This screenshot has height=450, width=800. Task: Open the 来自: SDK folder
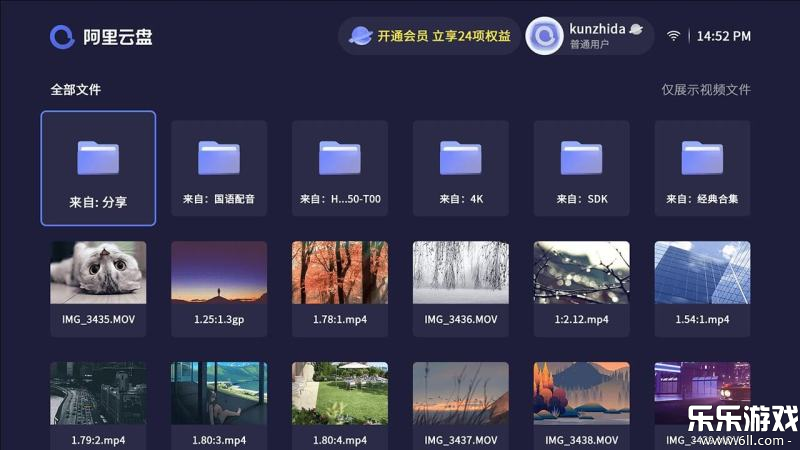[x=582, y=168]
